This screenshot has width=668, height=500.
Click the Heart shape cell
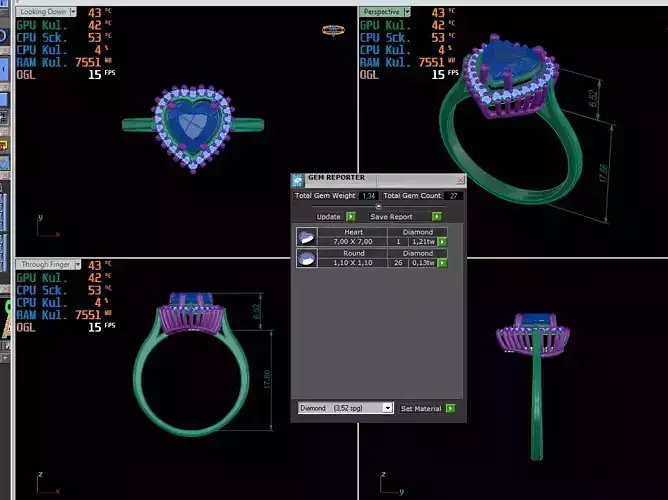click(x=353, y=232)
